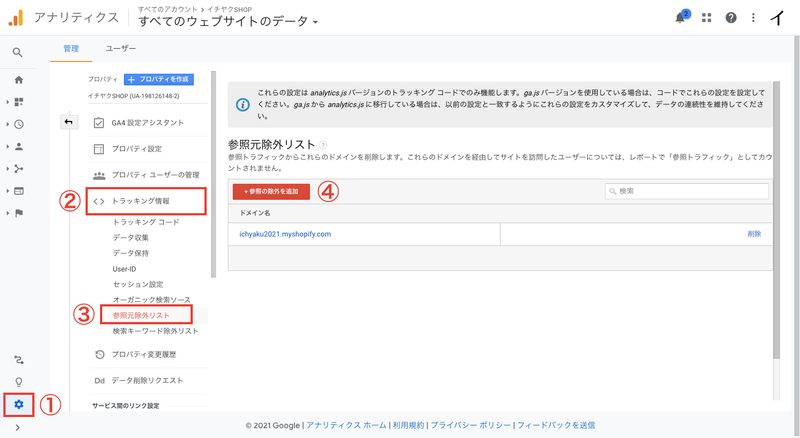Open トラッキング コード item
The height and width of the screenshot is (438, 800).
[145, 222]
